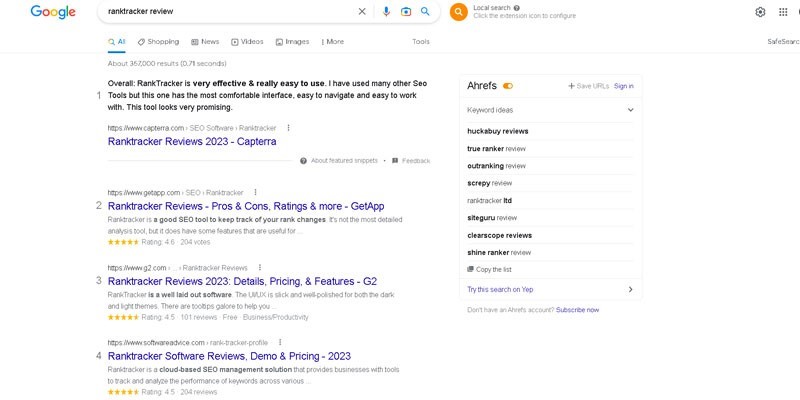This screenshot has width=800, height=400.
Task: Click the plus icon beside Save URLs
Action: tap(571, 86)
